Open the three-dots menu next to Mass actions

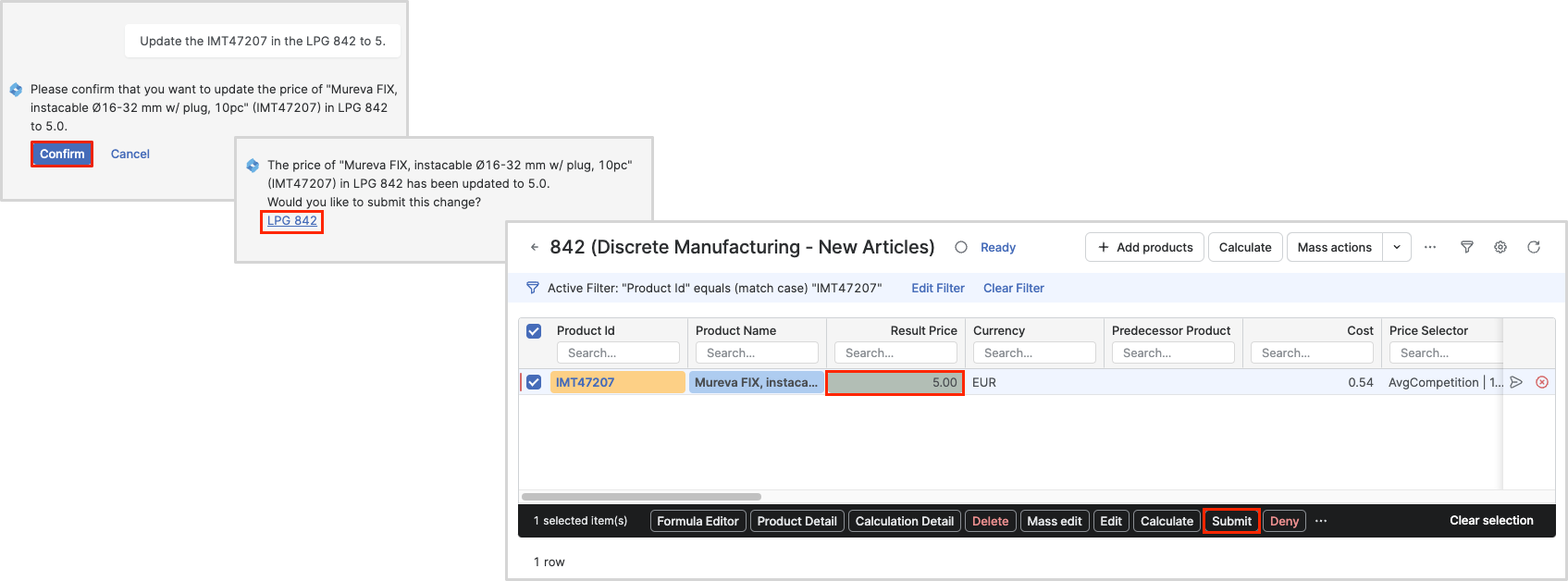(1430, 247)
